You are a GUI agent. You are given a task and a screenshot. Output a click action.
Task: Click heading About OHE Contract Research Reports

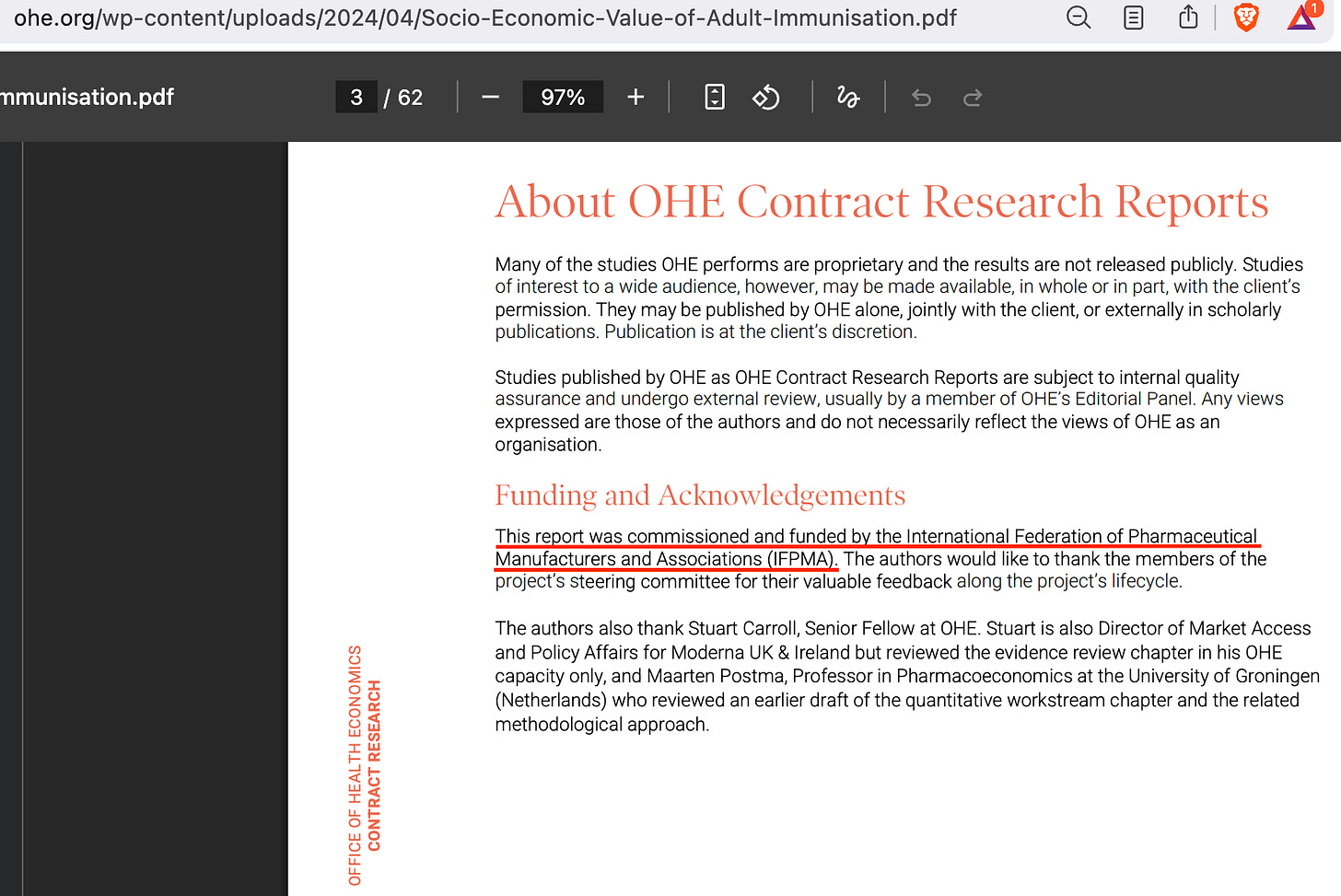coord(881,202)
